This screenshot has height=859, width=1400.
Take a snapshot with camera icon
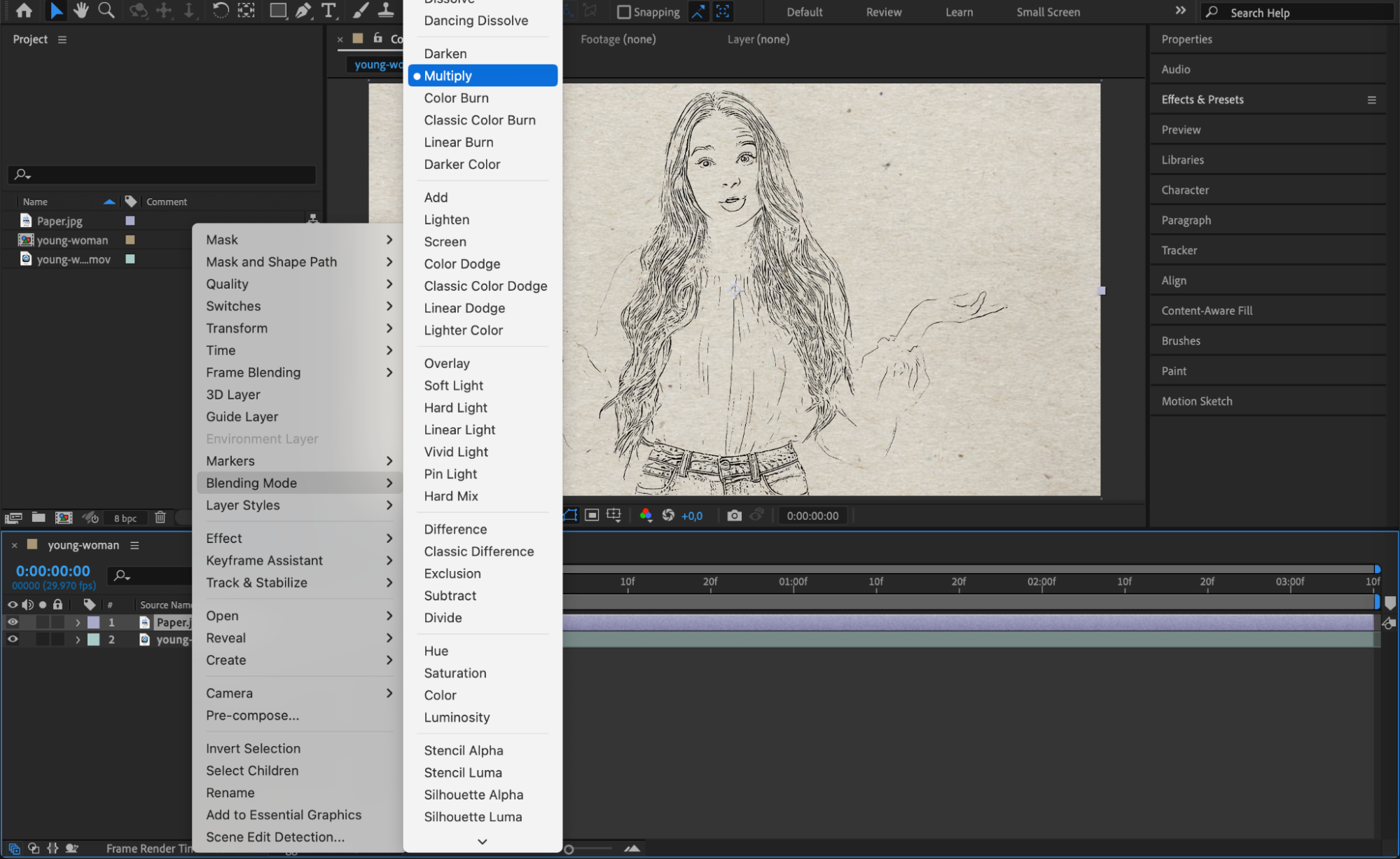click(734, 516)
